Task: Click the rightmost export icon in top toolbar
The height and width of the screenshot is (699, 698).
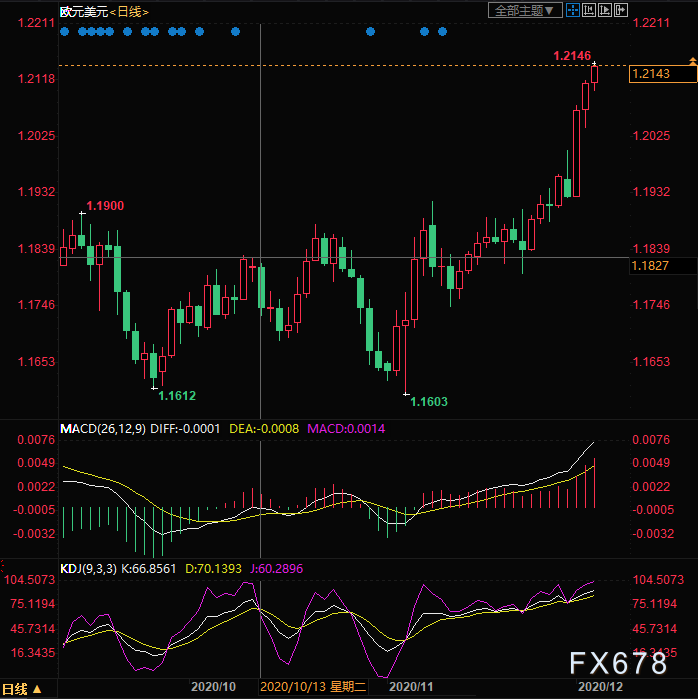Action: pos(620,10)
